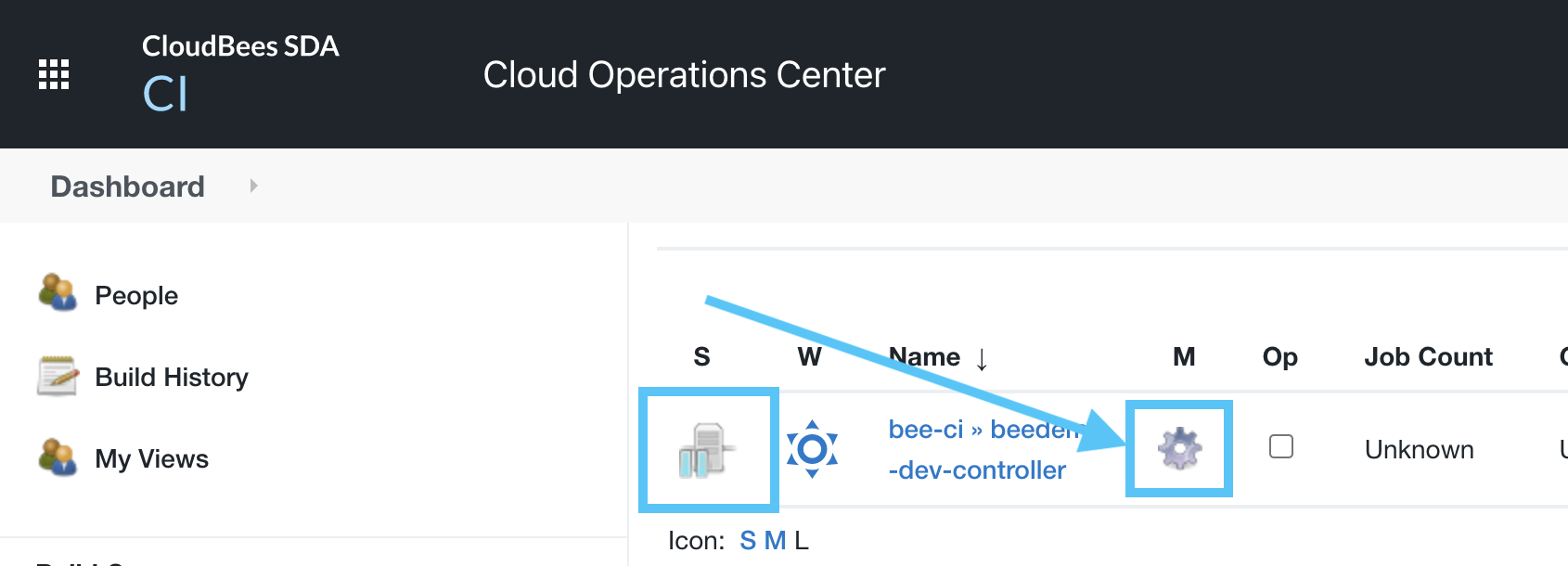The image size is (1568, 566).
Task: Select the Unknown job count cell
Action: [1419, 449]
